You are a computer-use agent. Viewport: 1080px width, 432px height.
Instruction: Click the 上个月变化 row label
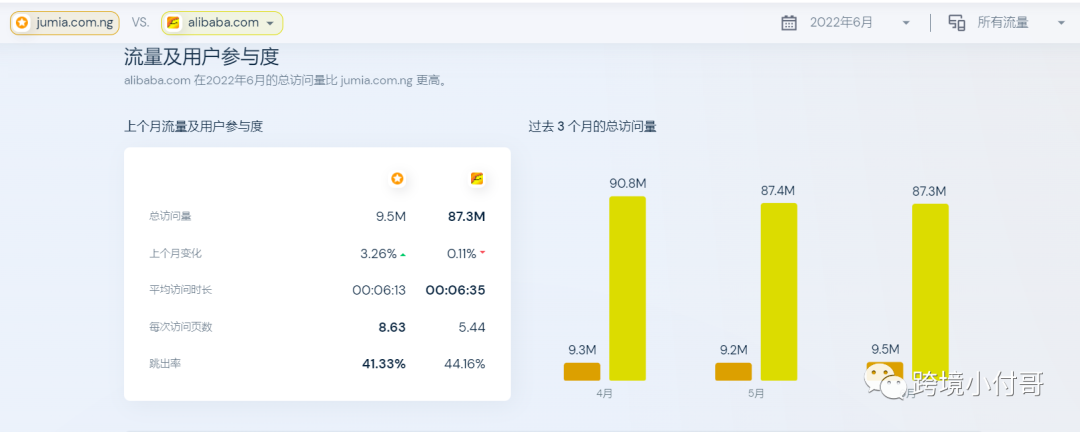click(x=176, y=254)
